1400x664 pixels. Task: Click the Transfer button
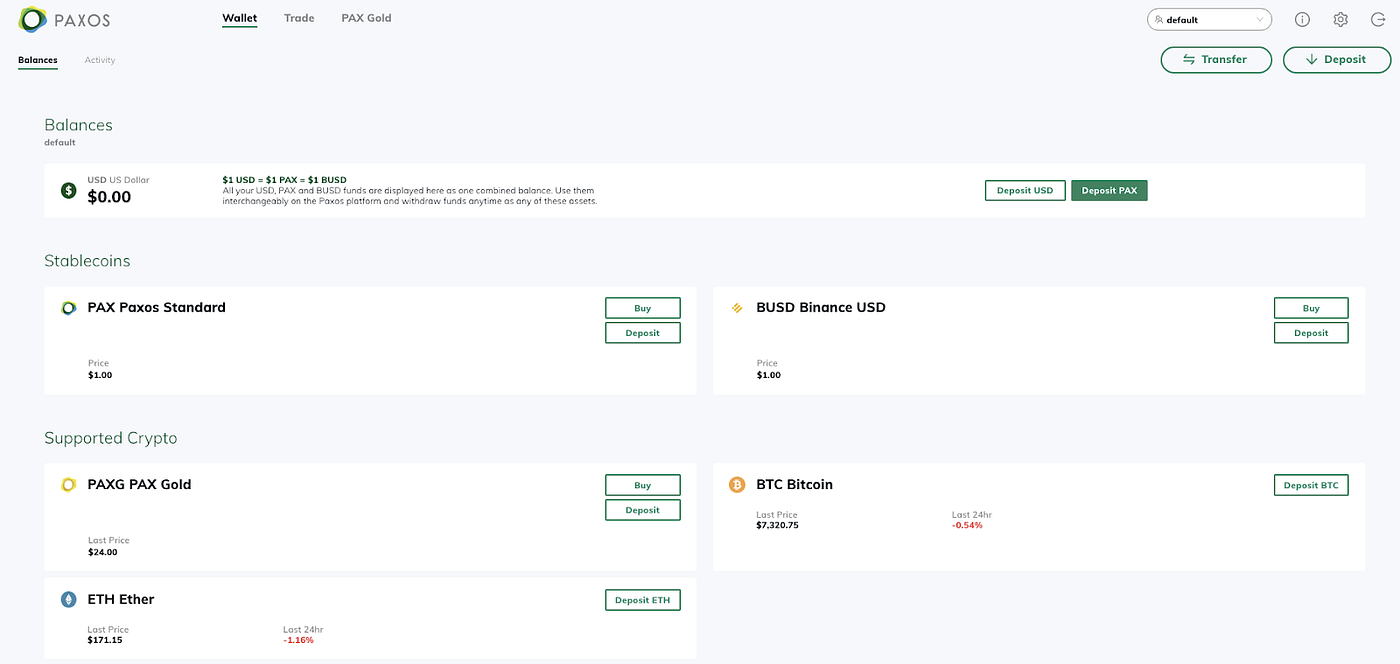point(1216,59)
